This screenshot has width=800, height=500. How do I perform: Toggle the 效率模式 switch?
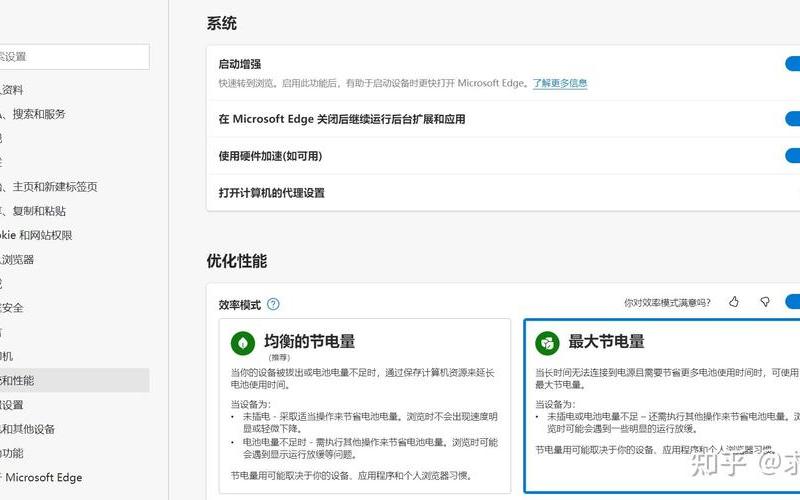792,302
